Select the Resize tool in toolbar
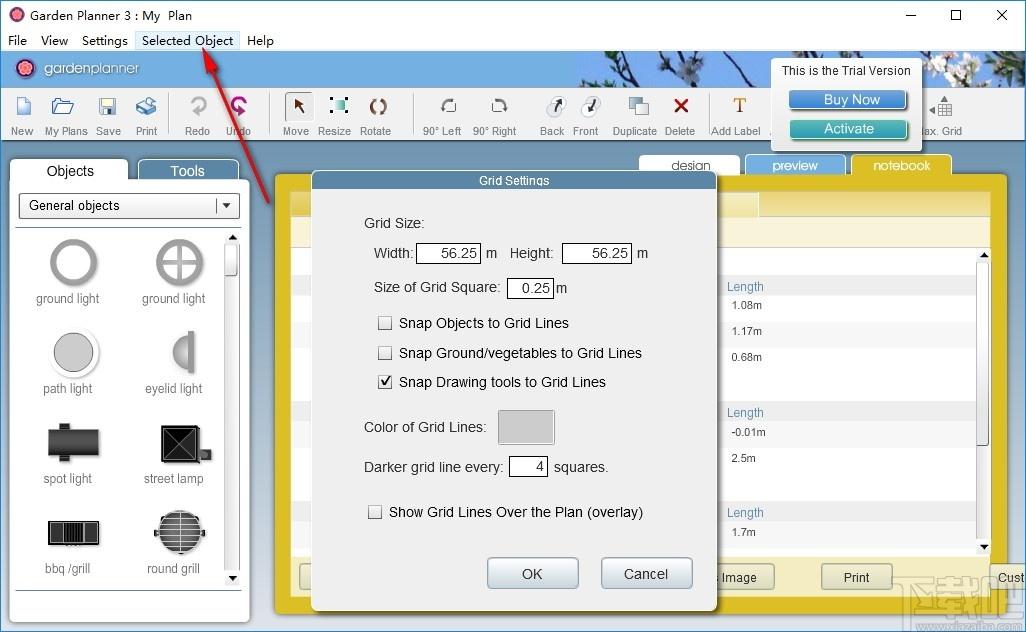Viewport: 1026px width, 632px height. click(x=338, y=106)
